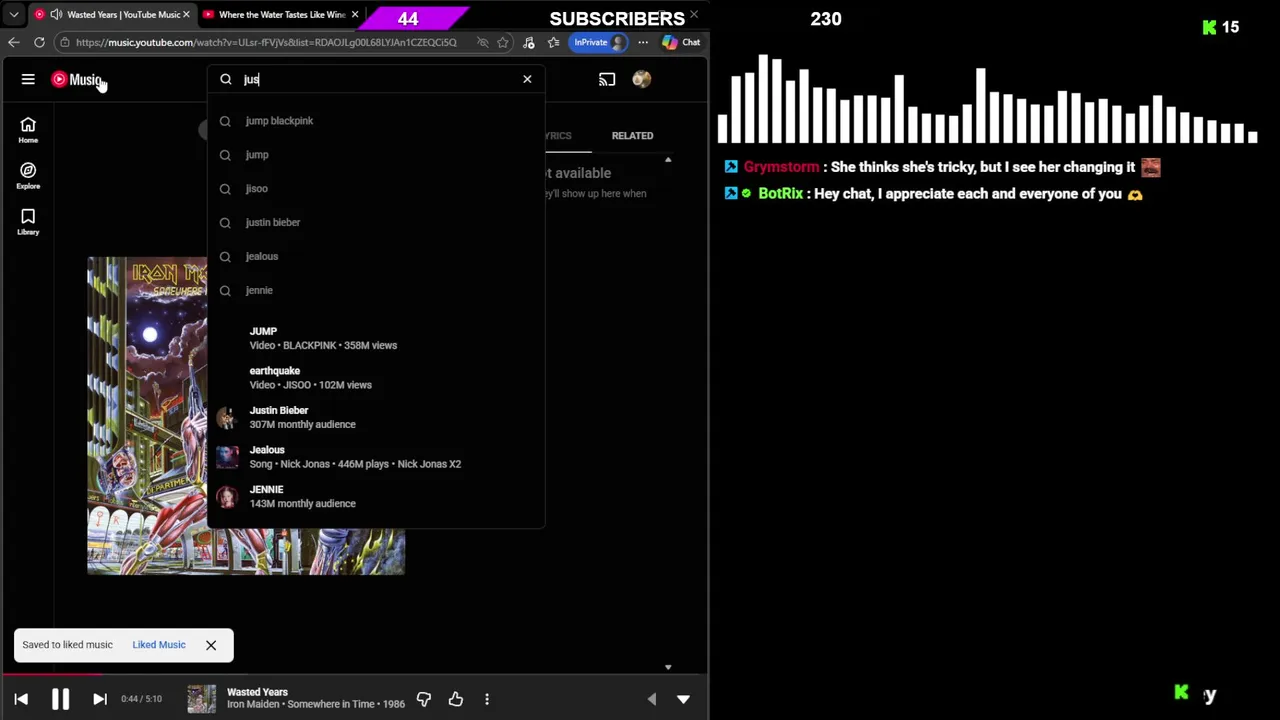The height and width of the screenshot is (720, 1280).
Task: Open tracking prevention eye icon
Action: [483, 42]
